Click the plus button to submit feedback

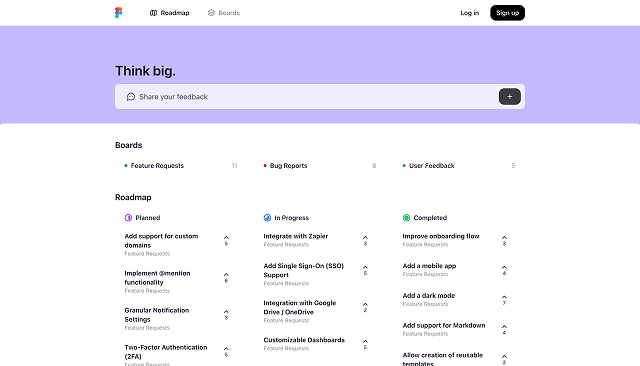point(509,97)
